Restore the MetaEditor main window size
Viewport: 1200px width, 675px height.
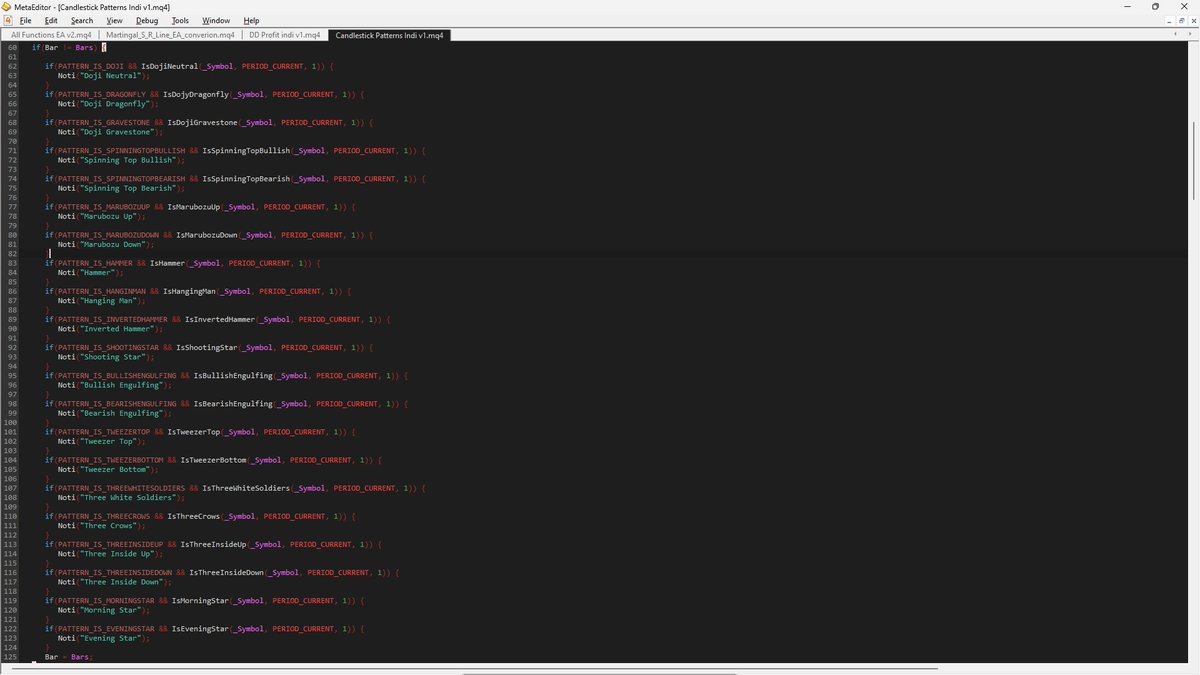[1155, 6]
